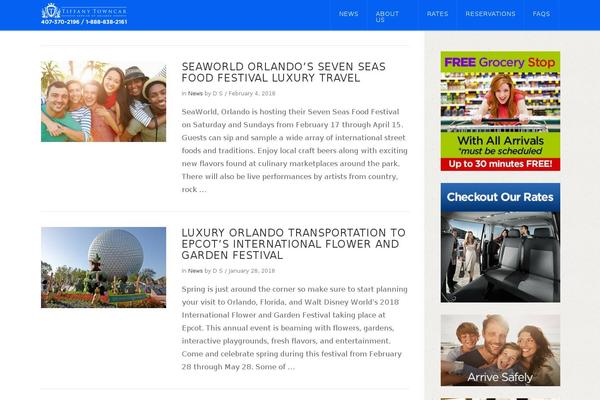The width and height of the screenshot is (600, 400).
Task: Open the Reservations menu item
Action: click(490, 14)
